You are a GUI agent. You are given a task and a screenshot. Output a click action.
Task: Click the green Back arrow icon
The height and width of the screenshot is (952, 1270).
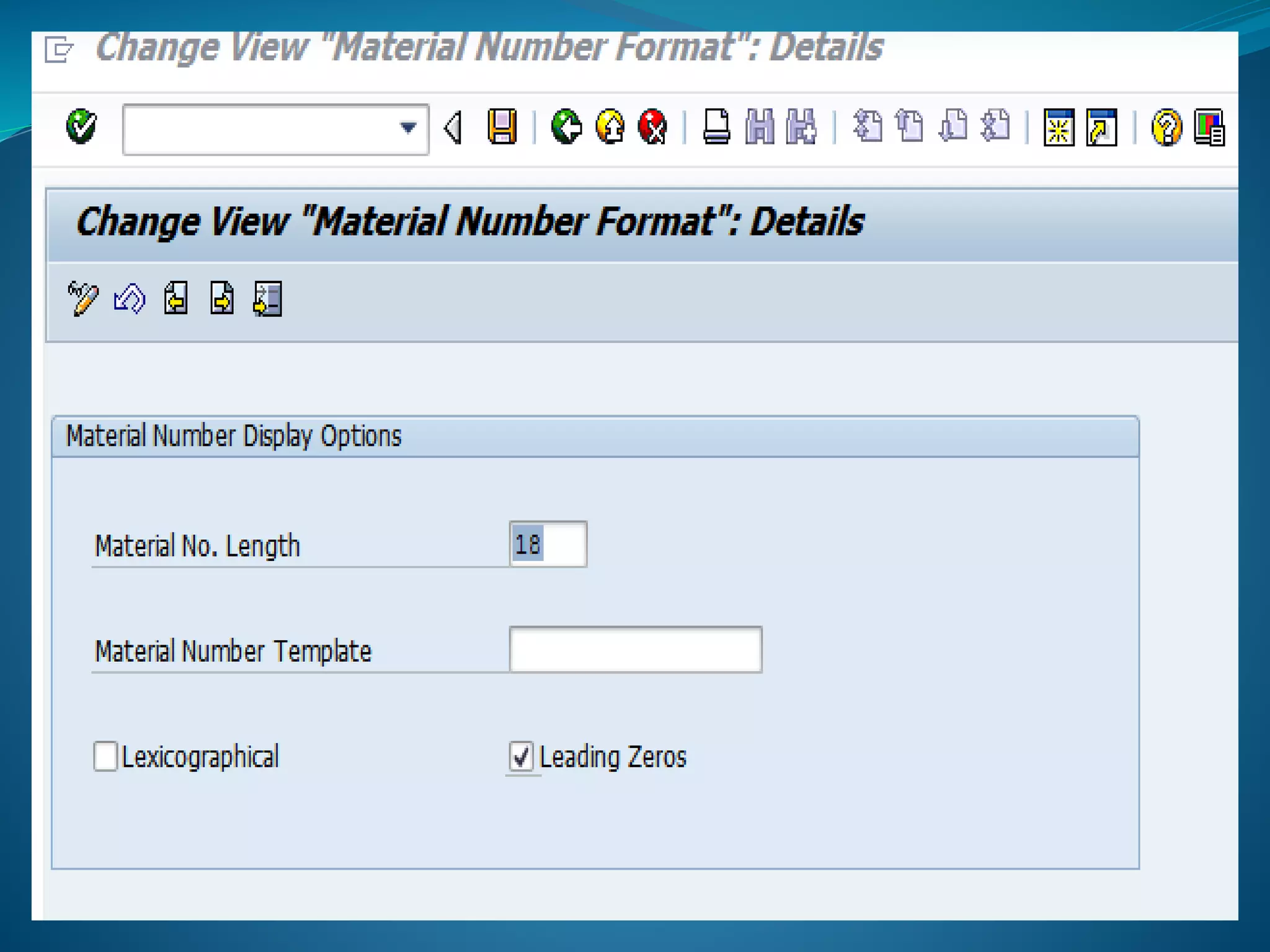[566, 127]
